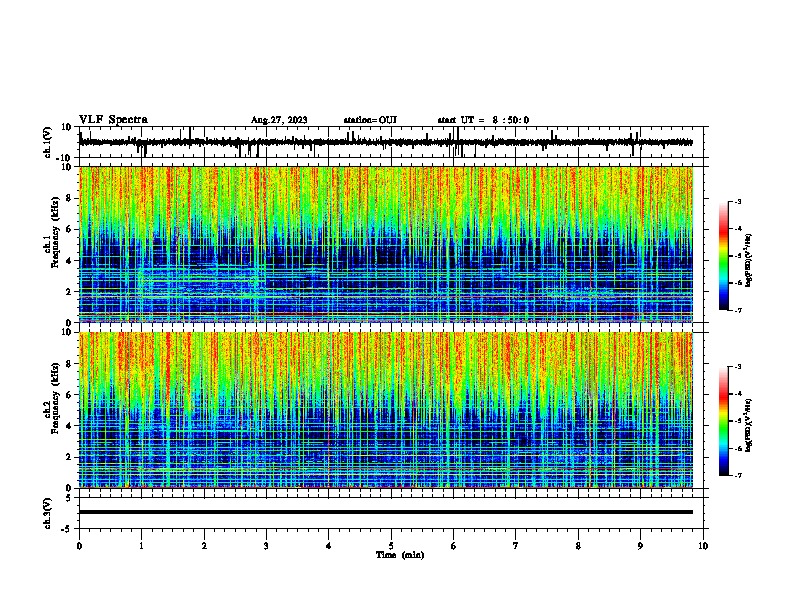The height and width of the screenshot is (612, 792).
Task: Click the ch.1 voltage waveform trace panel
Action: point(393,142)
